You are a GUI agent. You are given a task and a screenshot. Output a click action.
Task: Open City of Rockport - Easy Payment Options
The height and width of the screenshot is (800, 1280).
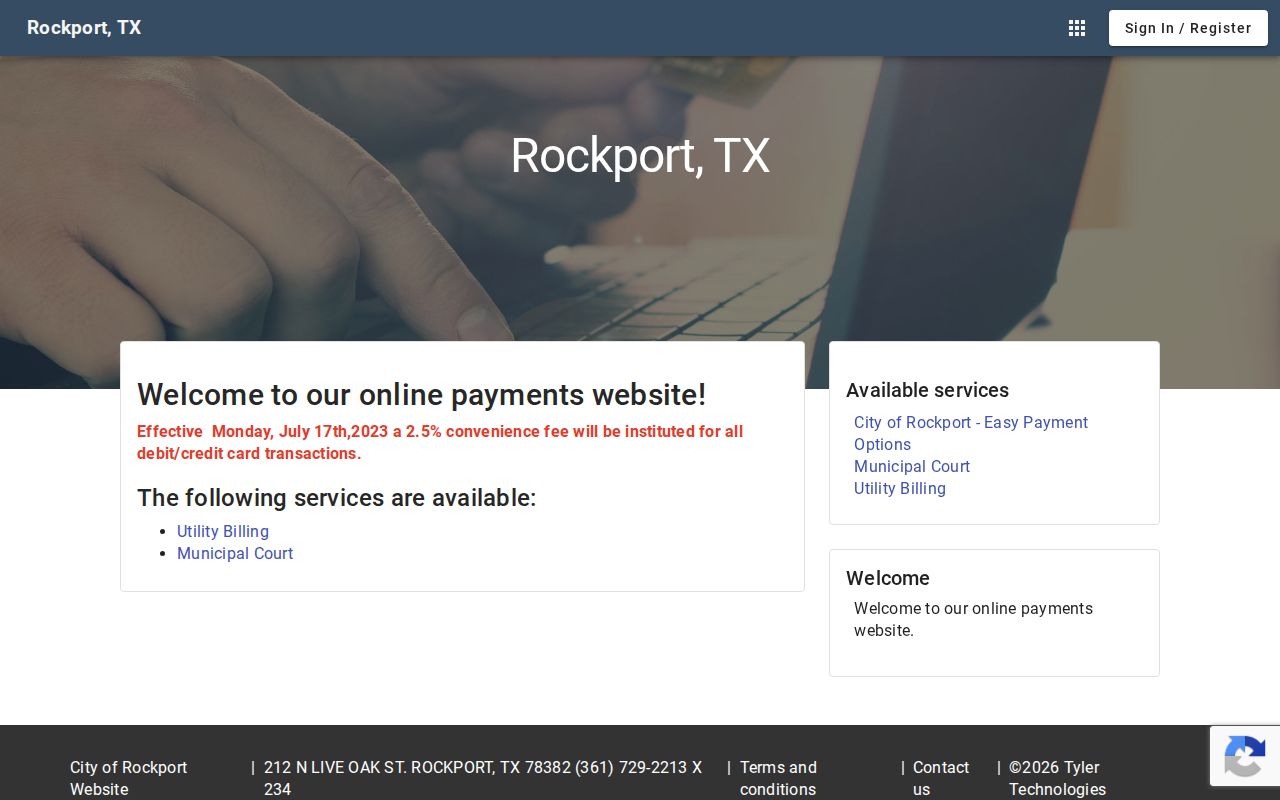pos(971,433)
